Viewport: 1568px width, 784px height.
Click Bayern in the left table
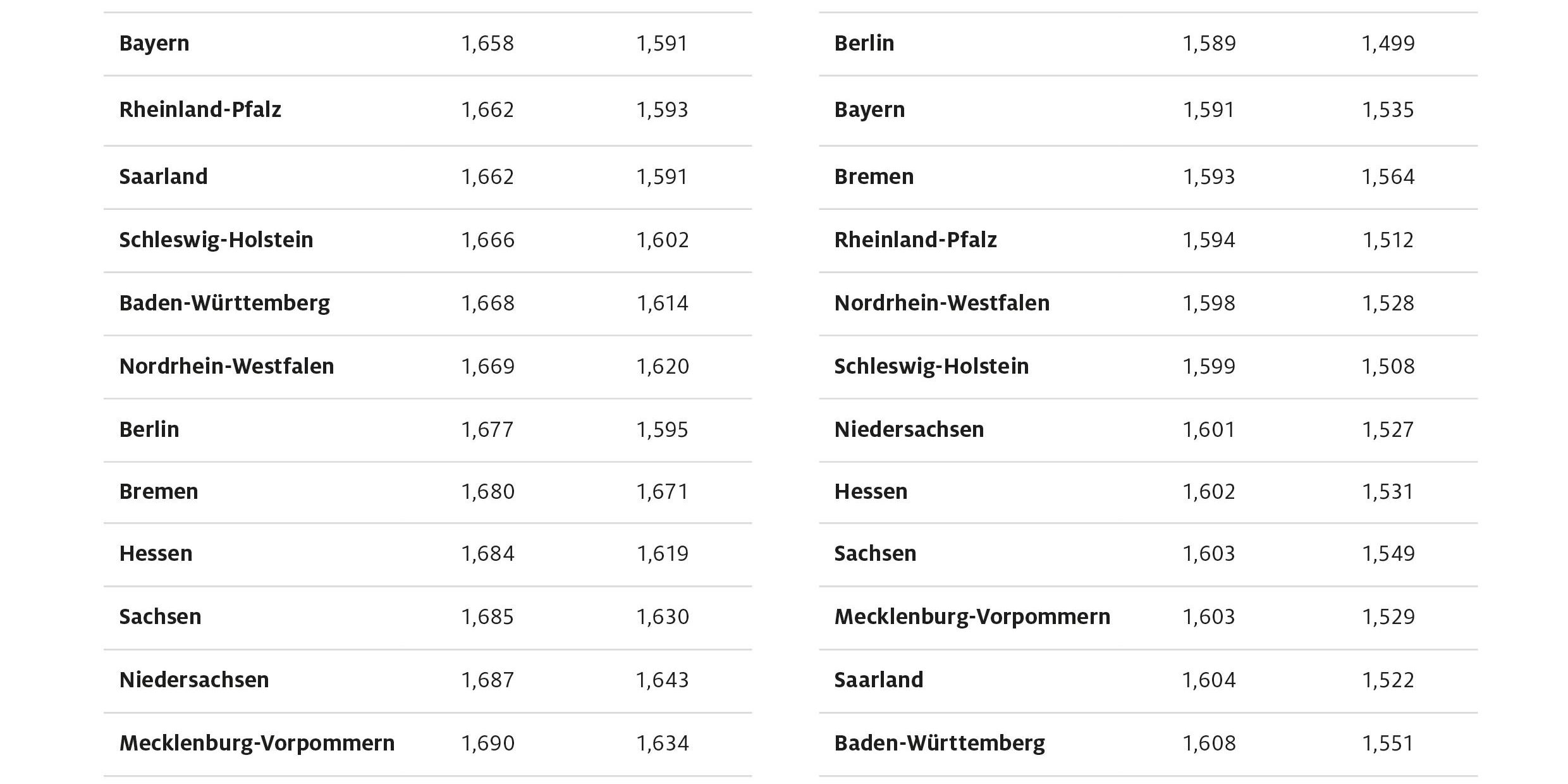154,44
